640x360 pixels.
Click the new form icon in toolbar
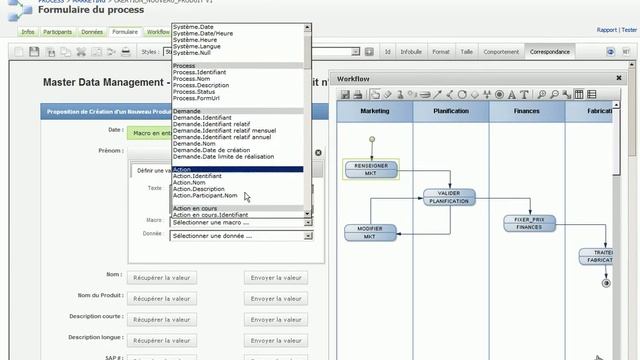(19, 52)
